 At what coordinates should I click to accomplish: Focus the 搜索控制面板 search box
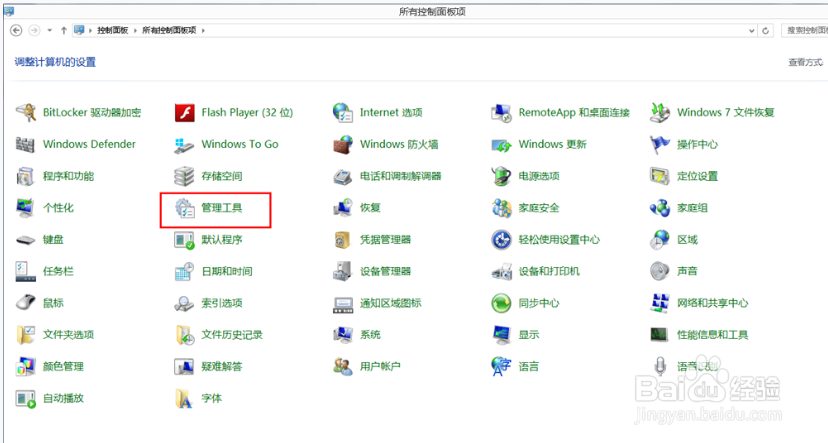click(805, 31)
